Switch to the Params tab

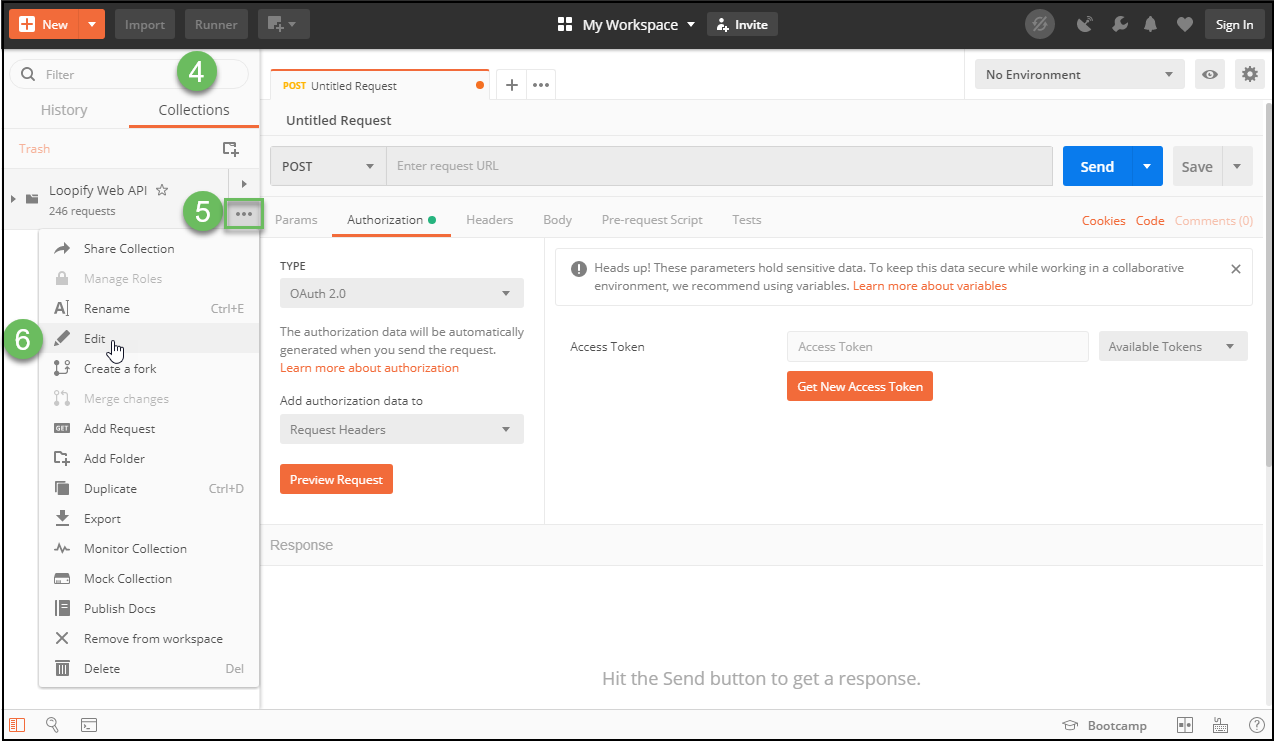tap(296, 220)
